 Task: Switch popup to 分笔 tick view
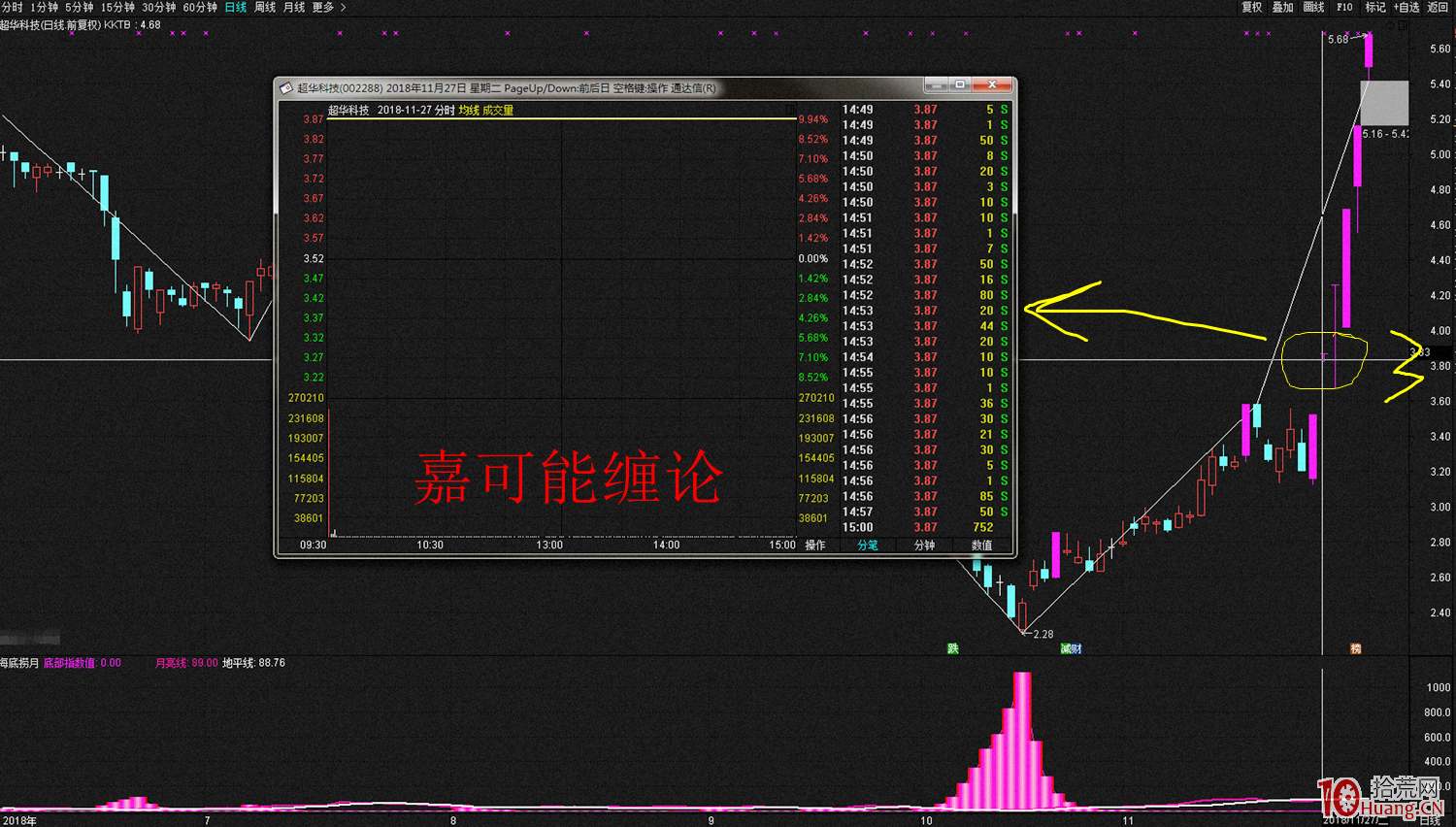[868, 546]
